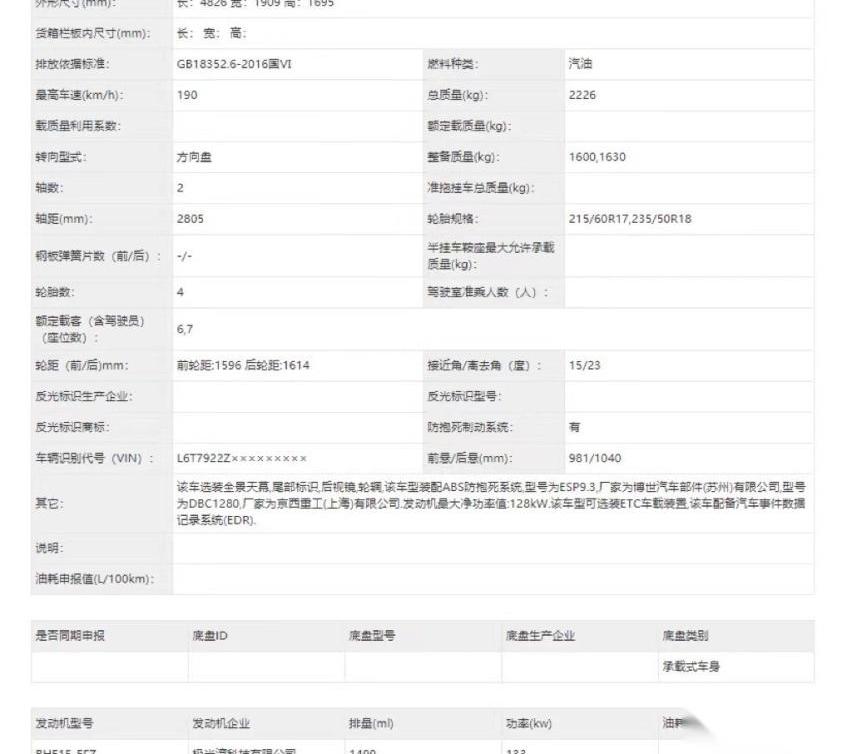
Task: Click the column header 底盘类别
Action: pyautogui.click(x=685, y=636)
